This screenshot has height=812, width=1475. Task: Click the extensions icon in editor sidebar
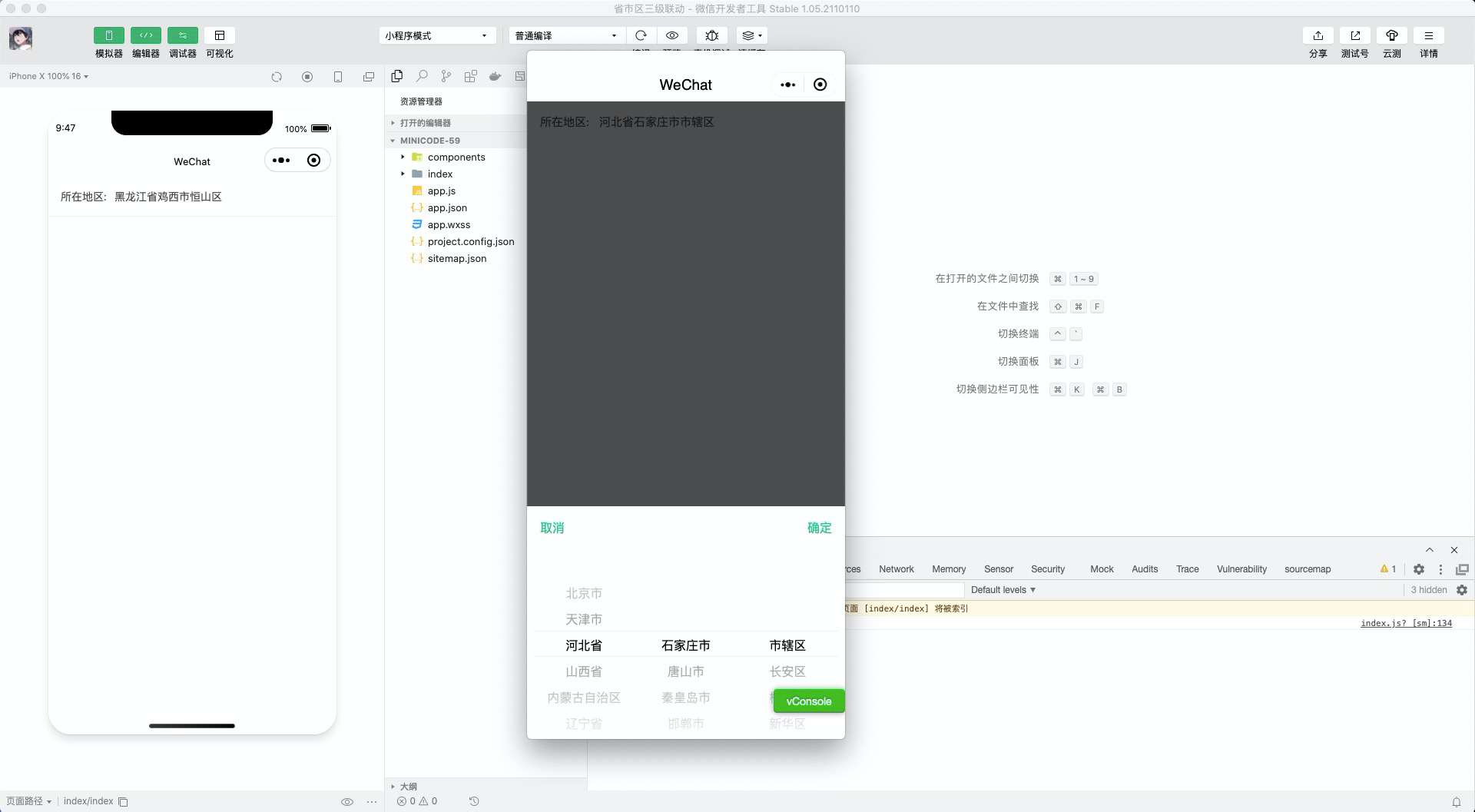[x=471, y=76]
